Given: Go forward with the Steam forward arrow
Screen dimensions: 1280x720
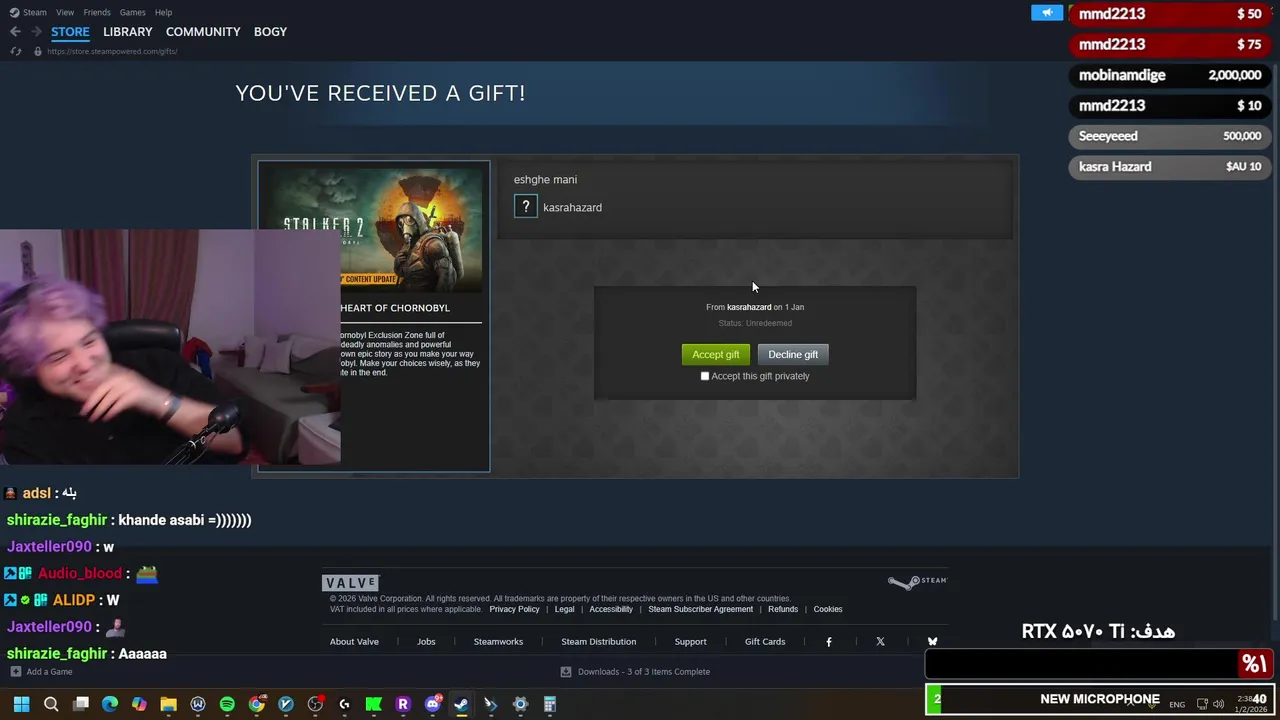Looking at the screenshot, I should click(x=36, y=32).
